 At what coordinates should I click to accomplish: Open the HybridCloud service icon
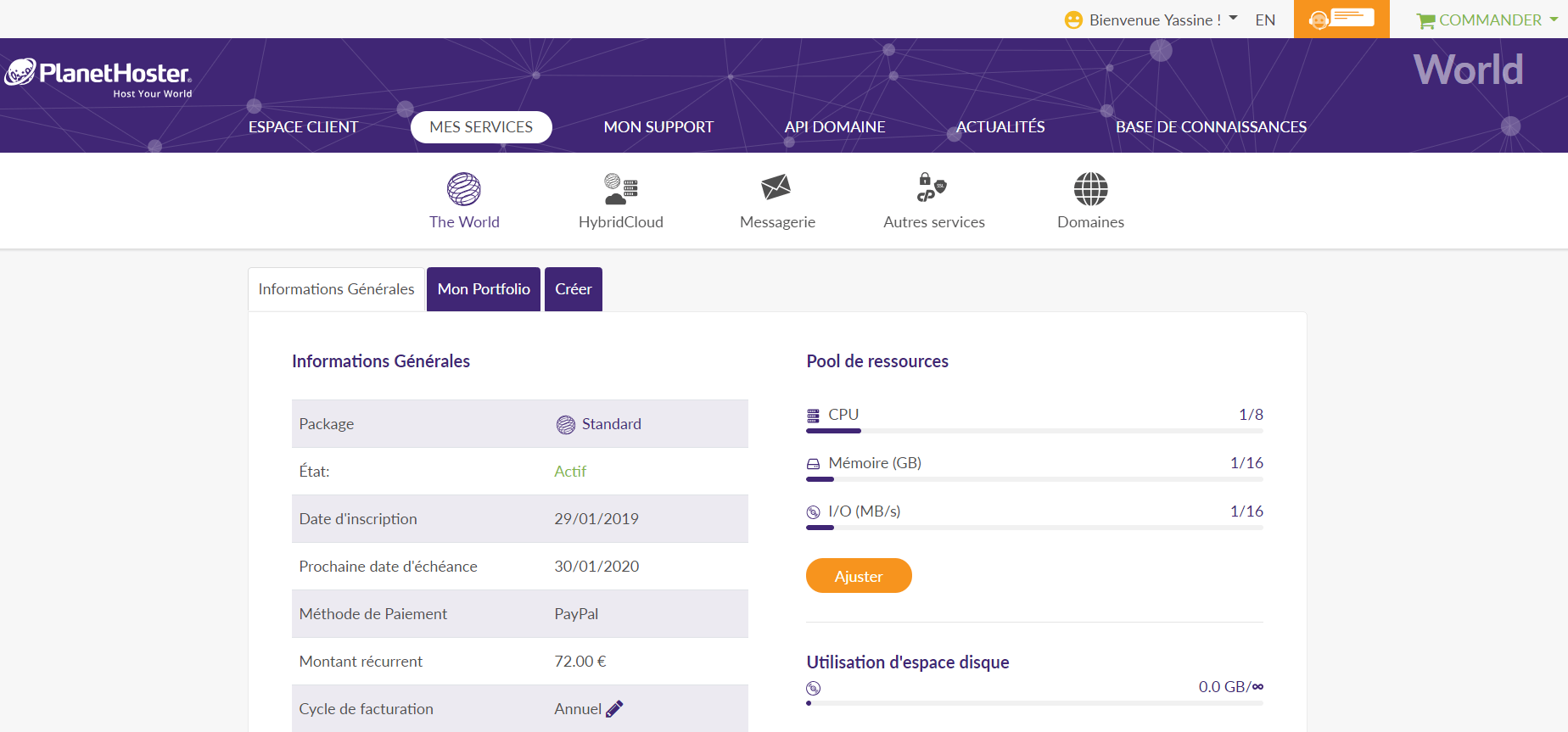[620, 189]
